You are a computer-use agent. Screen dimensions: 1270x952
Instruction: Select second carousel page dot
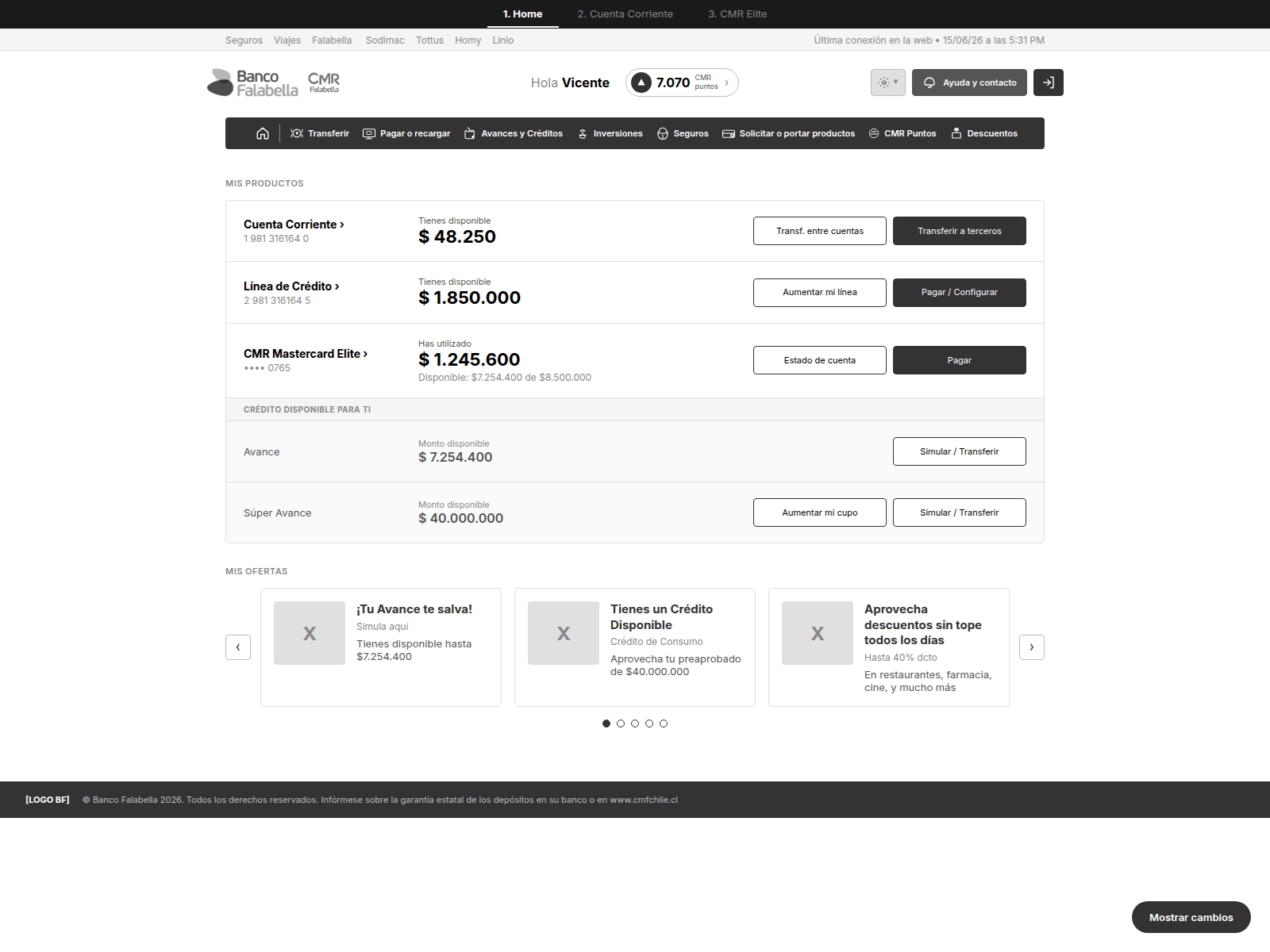[x=621, y=724]
